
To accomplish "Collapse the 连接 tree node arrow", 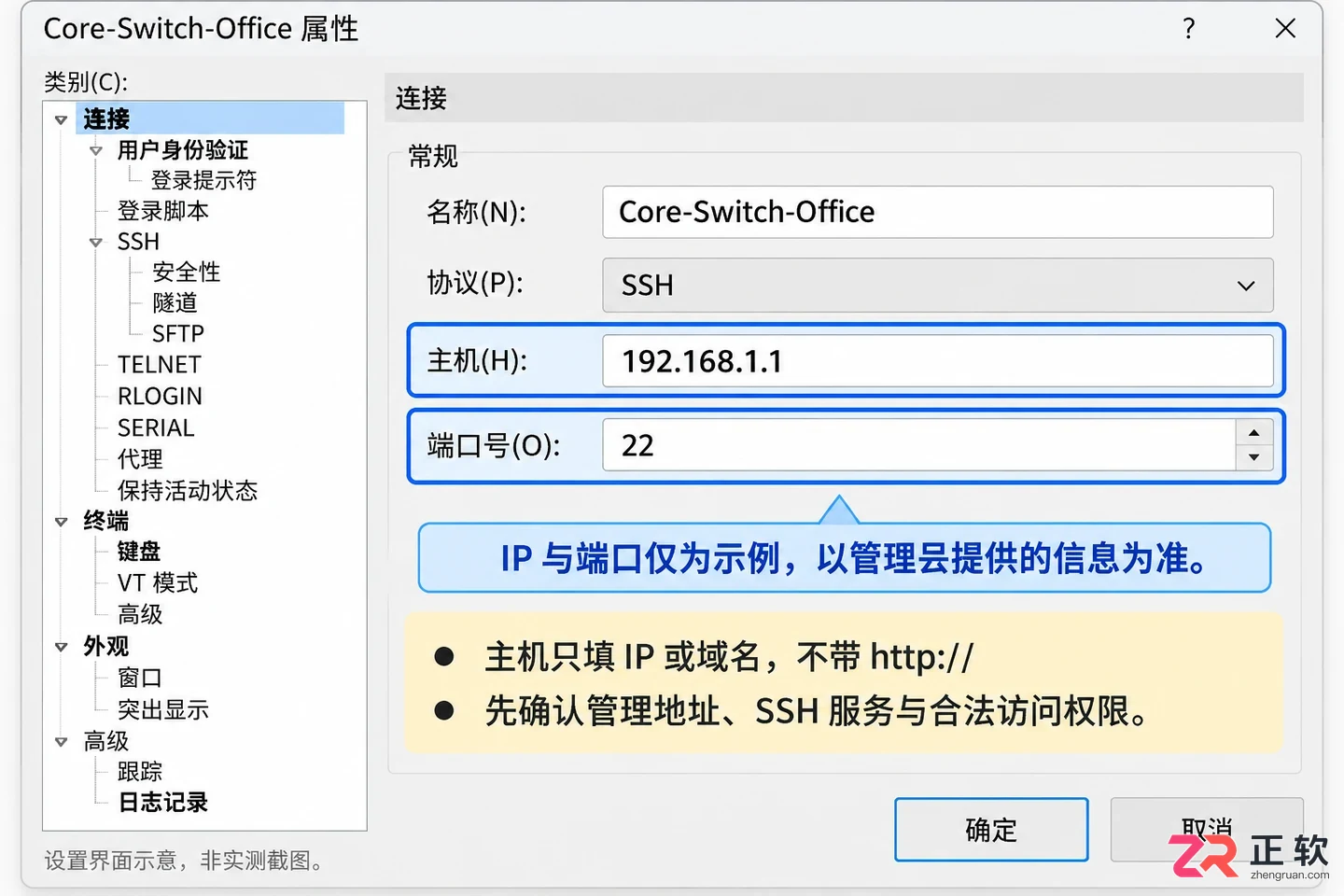I will click(x=61, y=119).
